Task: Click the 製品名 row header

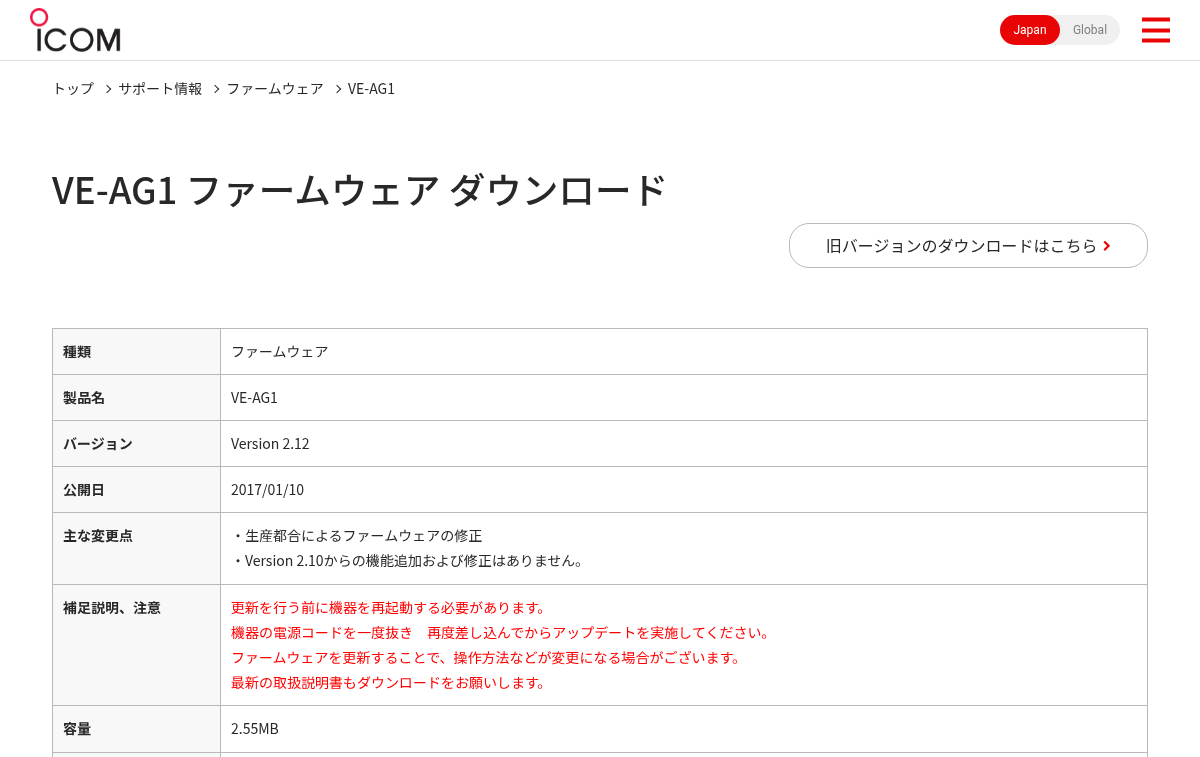Action: [137, 398]
